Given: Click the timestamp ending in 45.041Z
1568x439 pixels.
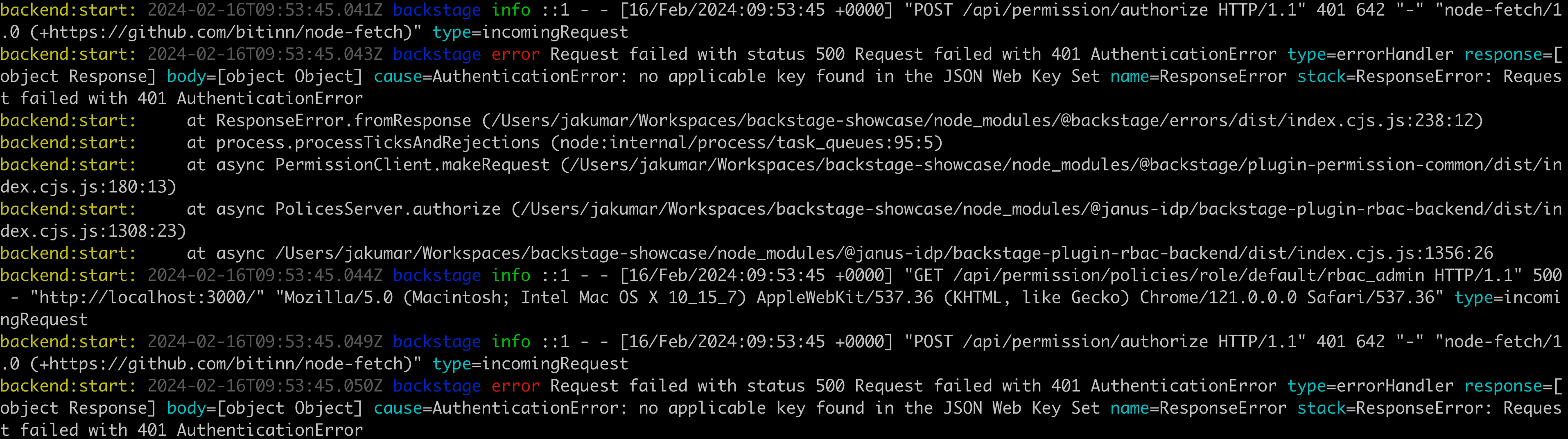Looking at the screenshot, I should point(265,10).
